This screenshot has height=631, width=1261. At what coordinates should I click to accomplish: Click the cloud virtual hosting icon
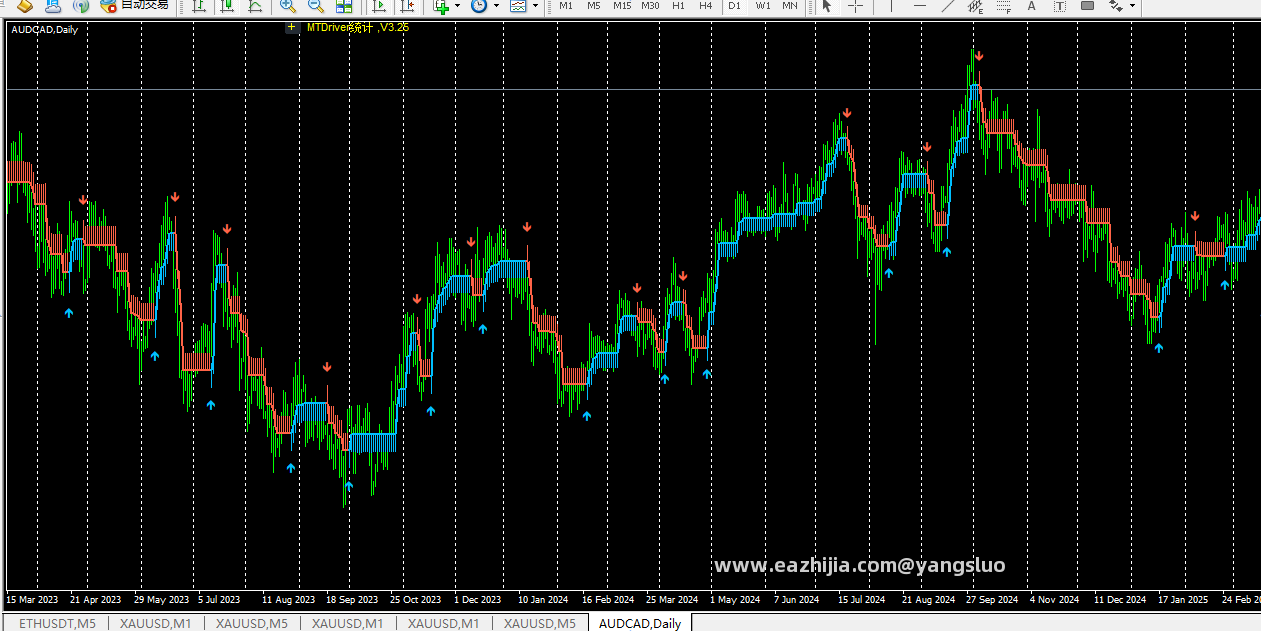[x=52, y=5]
